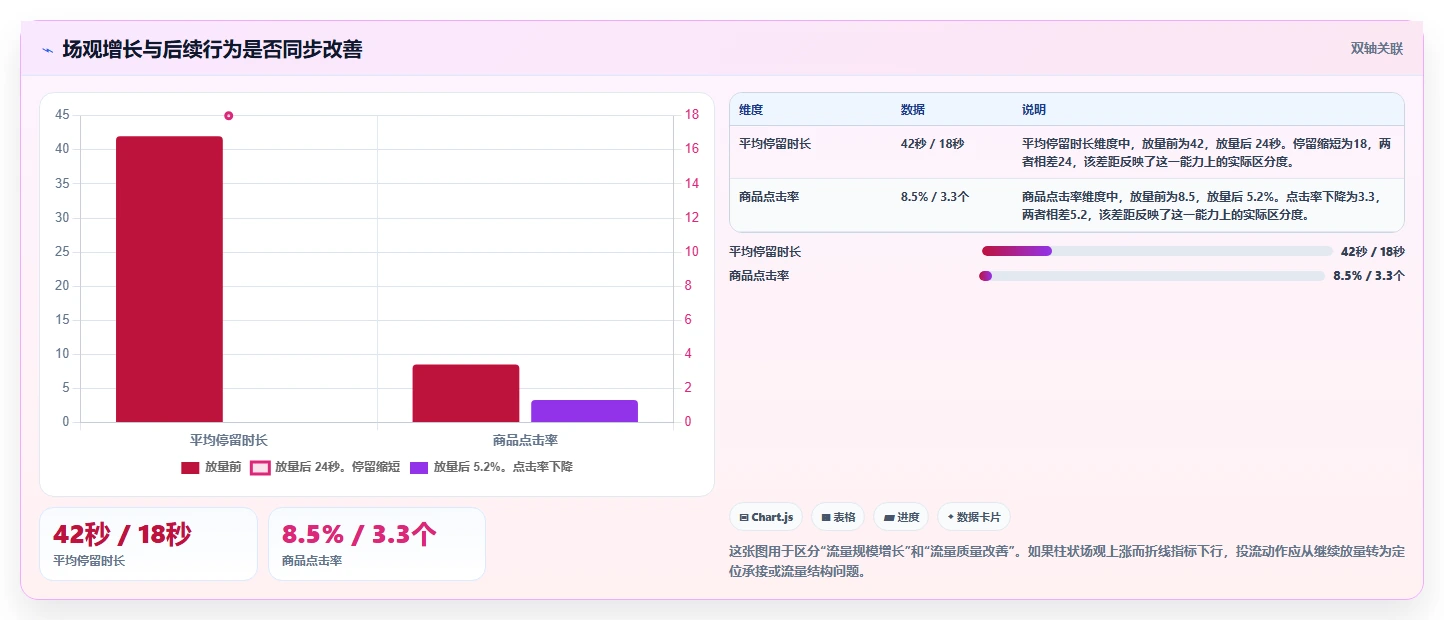Click the 商品点击率 progress bar
The width and height of the screenshot is (1444, 620).
pyautogui.click(x=1152, y=276)
